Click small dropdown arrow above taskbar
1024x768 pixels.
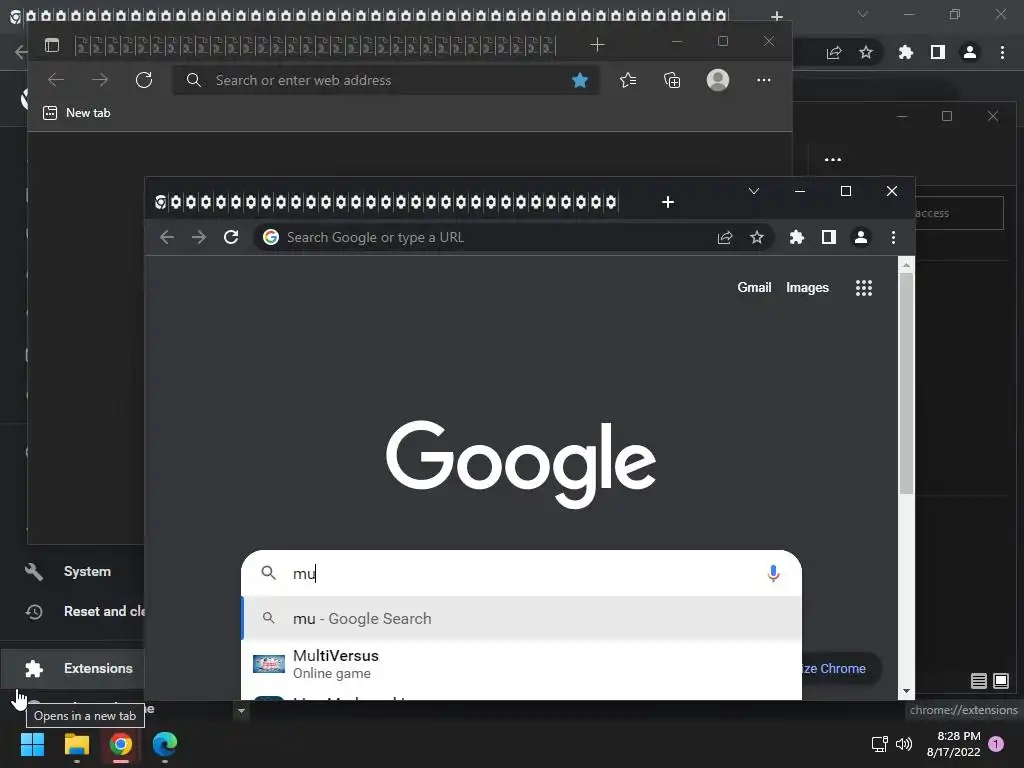(x=241, y=711)
